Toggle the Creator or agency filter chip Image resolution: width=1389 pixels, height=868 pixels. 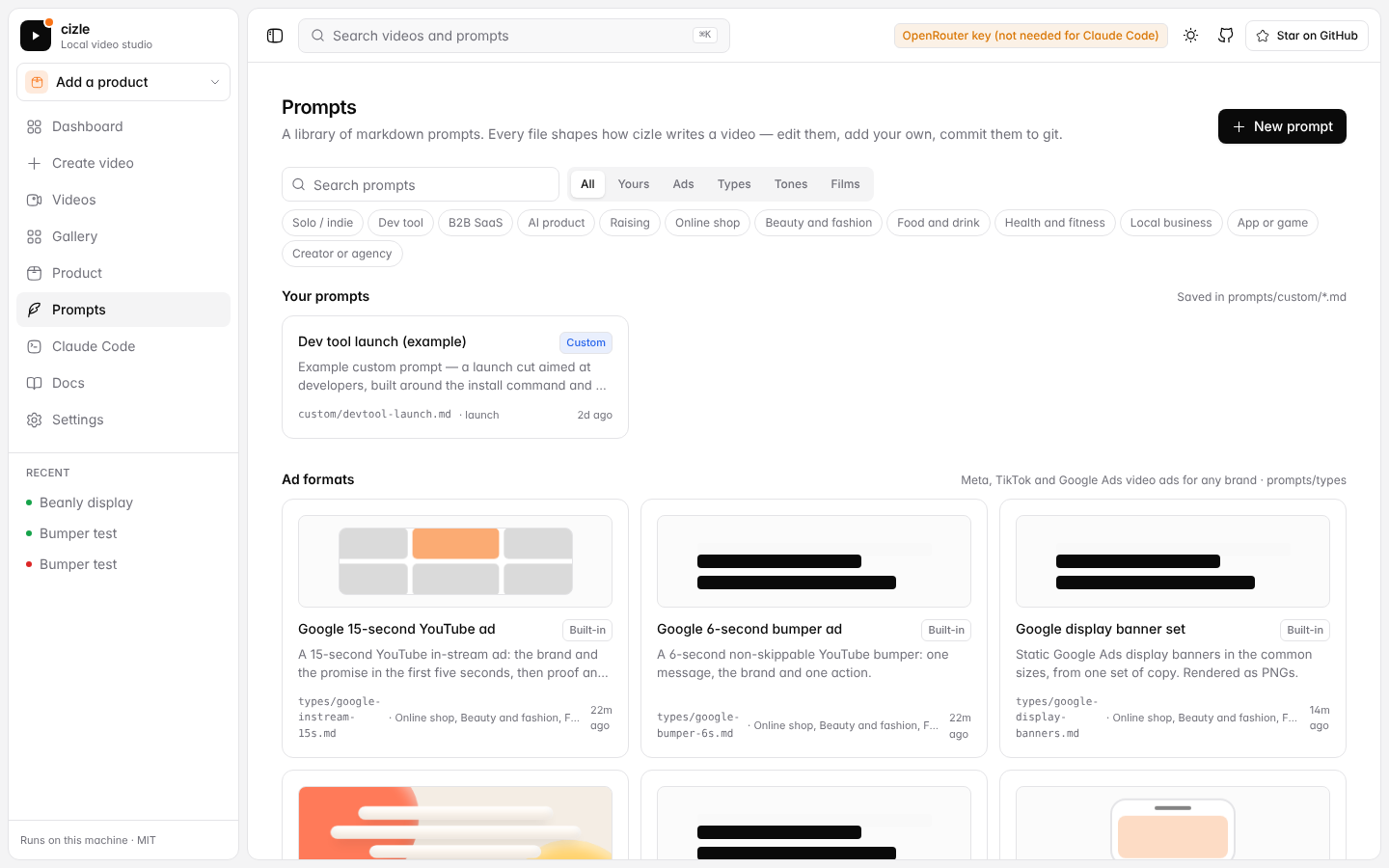pyautogui.click(x=342, y=254)
